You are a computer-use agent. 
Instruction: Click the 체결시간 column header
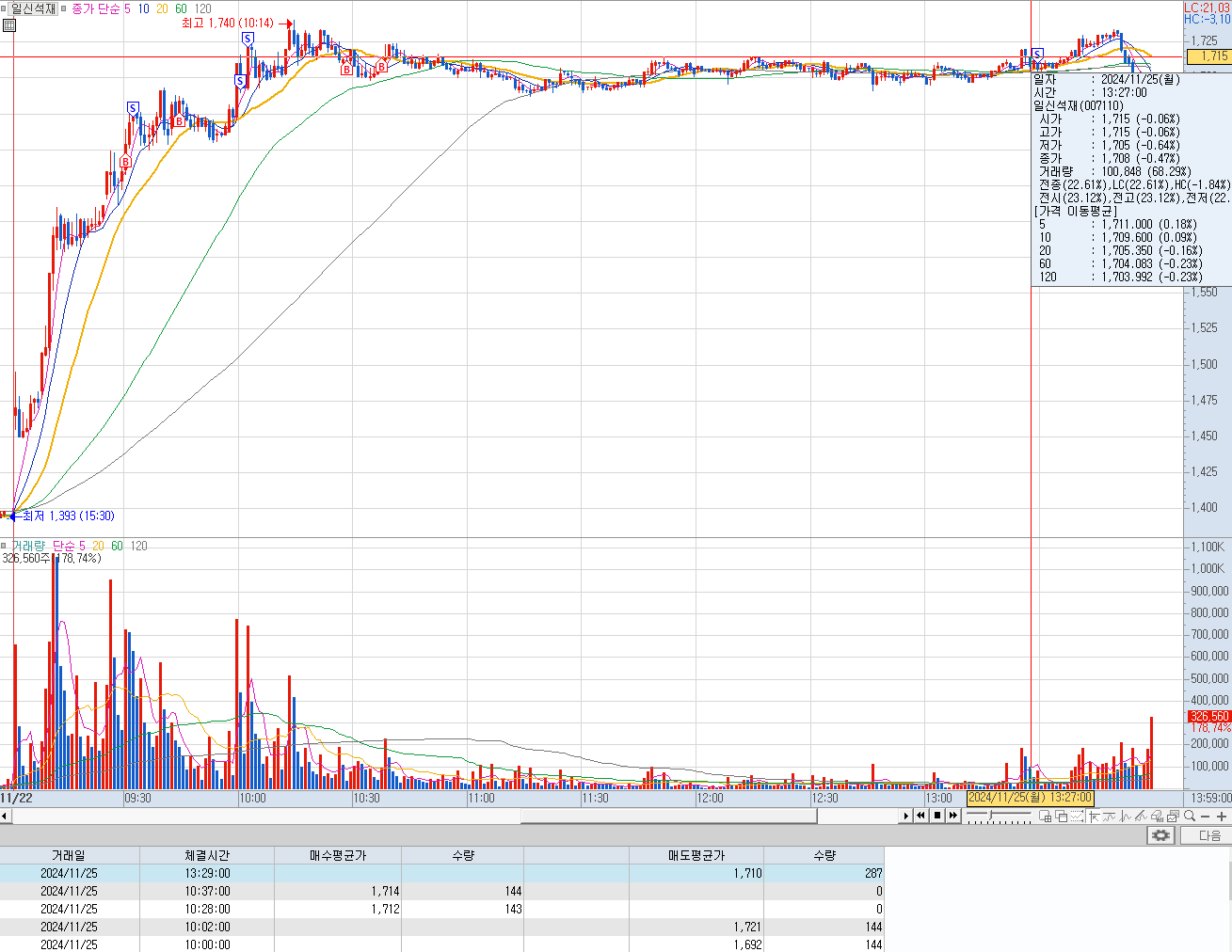tap(207, 855)
